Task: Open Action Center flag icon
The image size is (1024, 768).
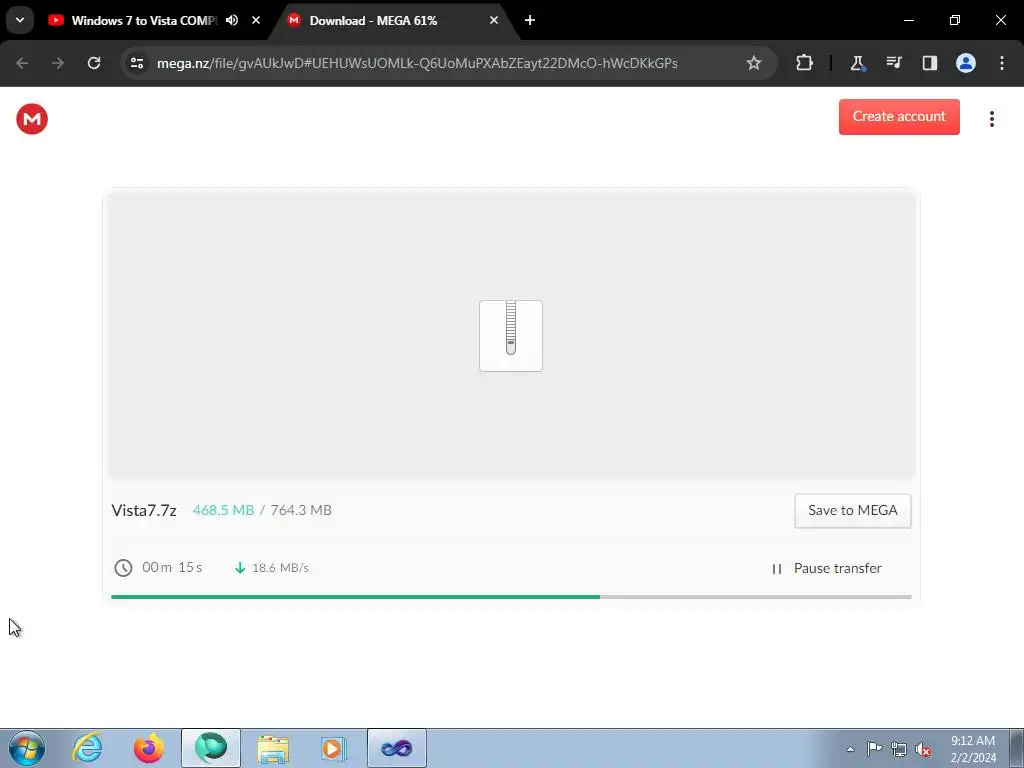Action: [x=874, y=749]
